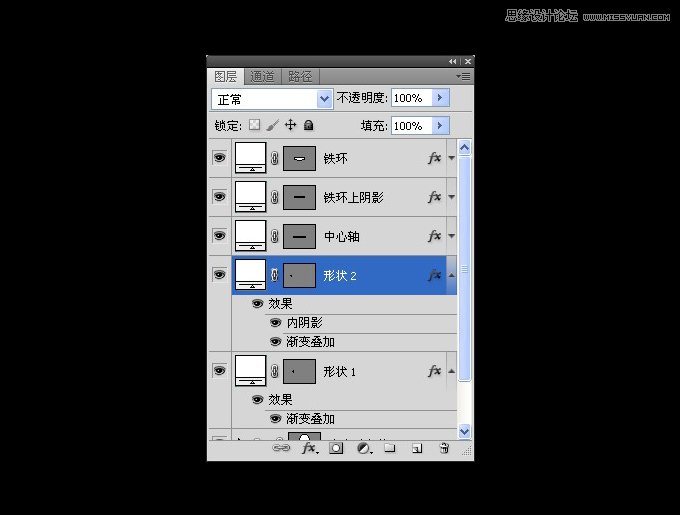The height and width of the screenshot is (515, 680).
Task: Hide the 形状 2 layer with its eye
Action: pyautogui.click(x=219, y=274)
